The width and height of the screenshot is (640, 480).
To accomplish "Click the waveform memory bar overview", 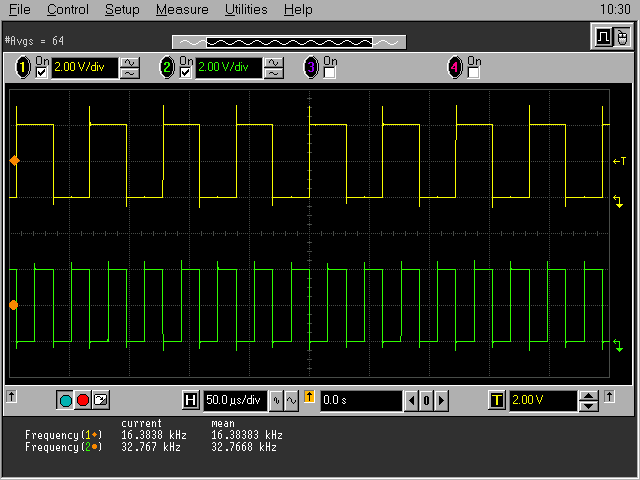I will (289, 42).
